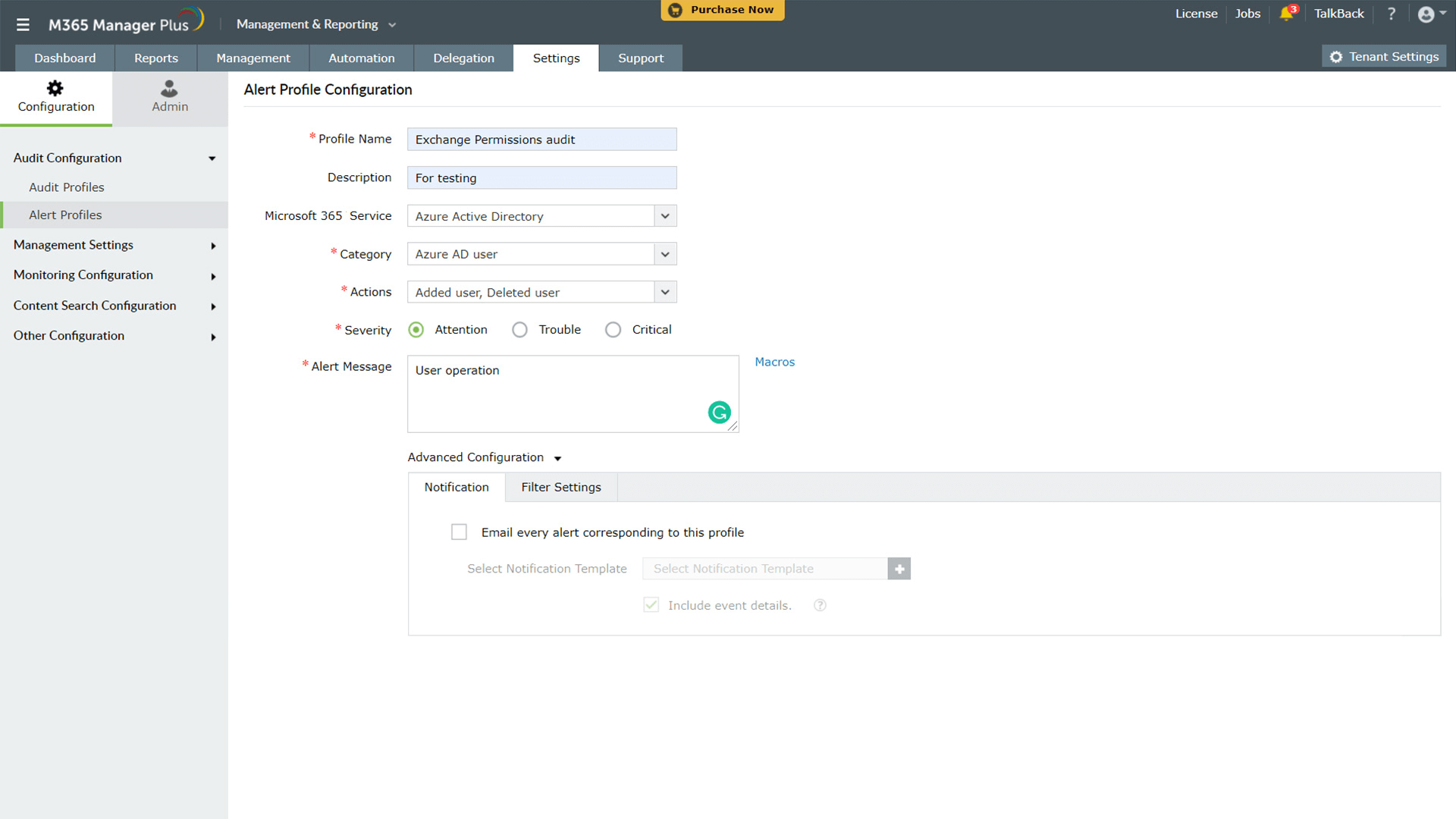
Task: Open the TalkBack link
Action: tap(1339, 14)
